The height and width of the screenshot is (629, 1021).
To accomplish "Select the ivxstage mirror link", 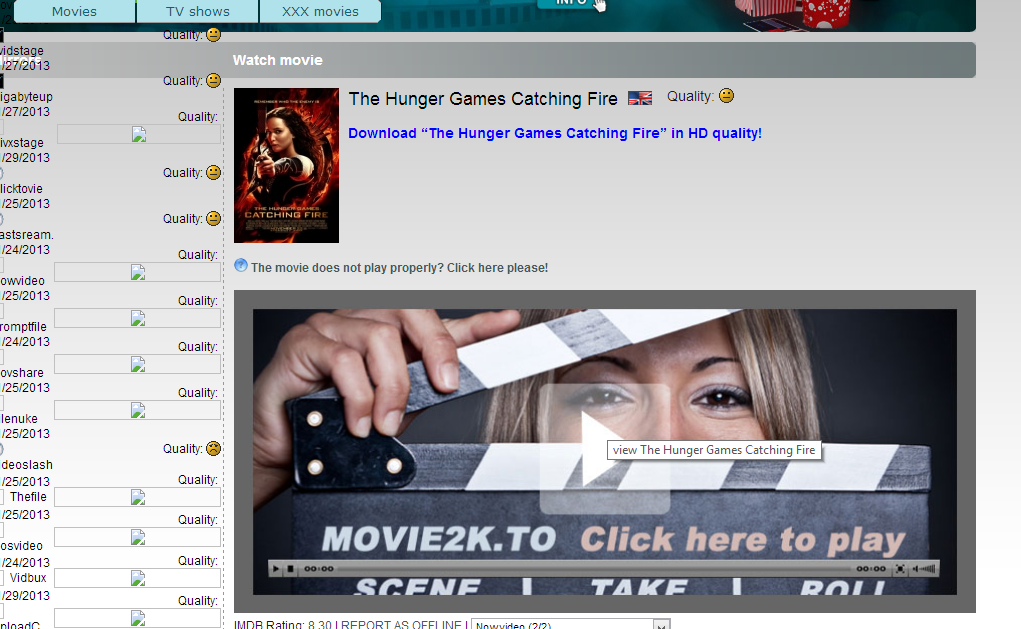I will (22, 143).
